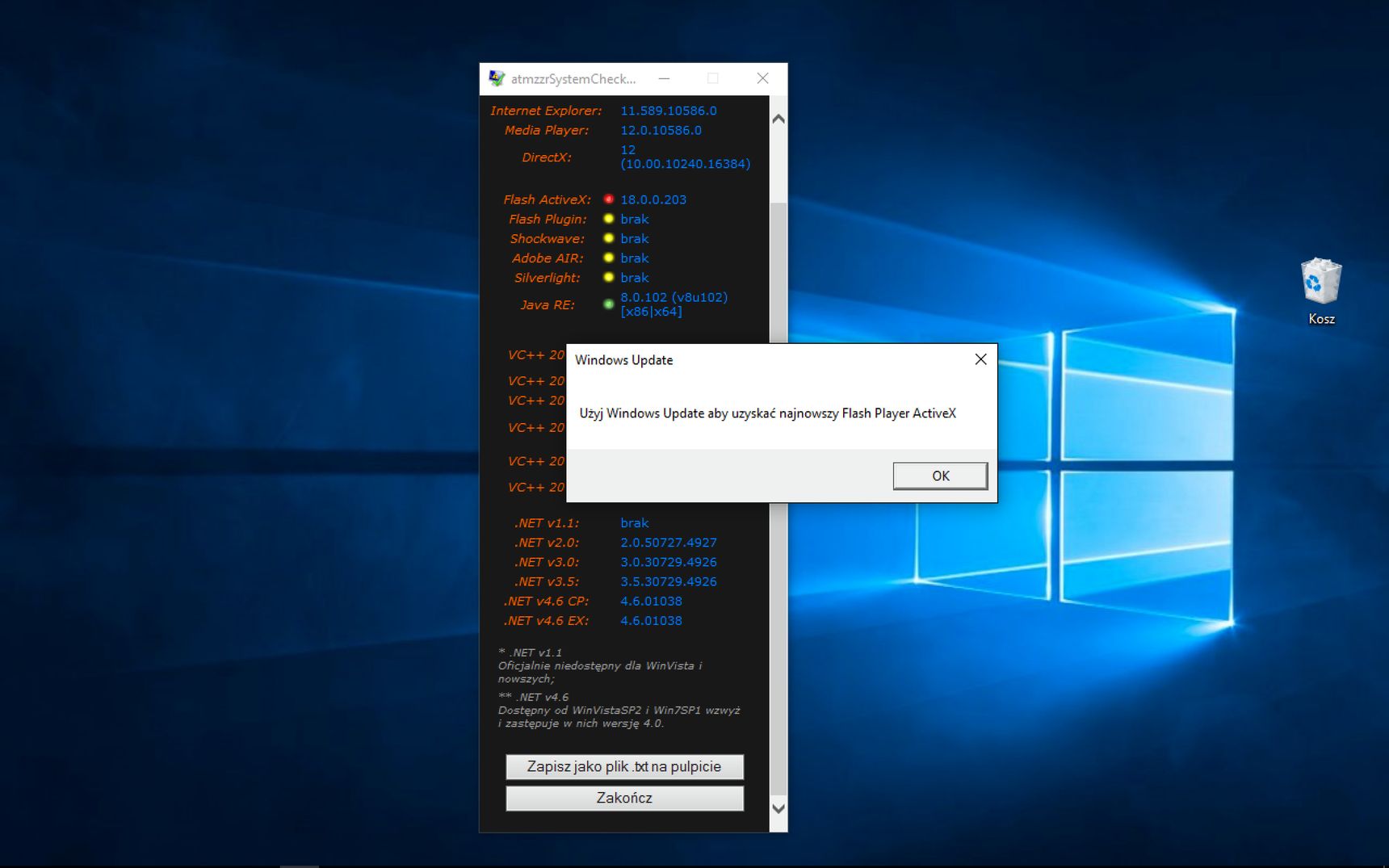
Task: Click the scroll up arrow in atmzzrSystemCheck
Action: [x=778, y=119]
